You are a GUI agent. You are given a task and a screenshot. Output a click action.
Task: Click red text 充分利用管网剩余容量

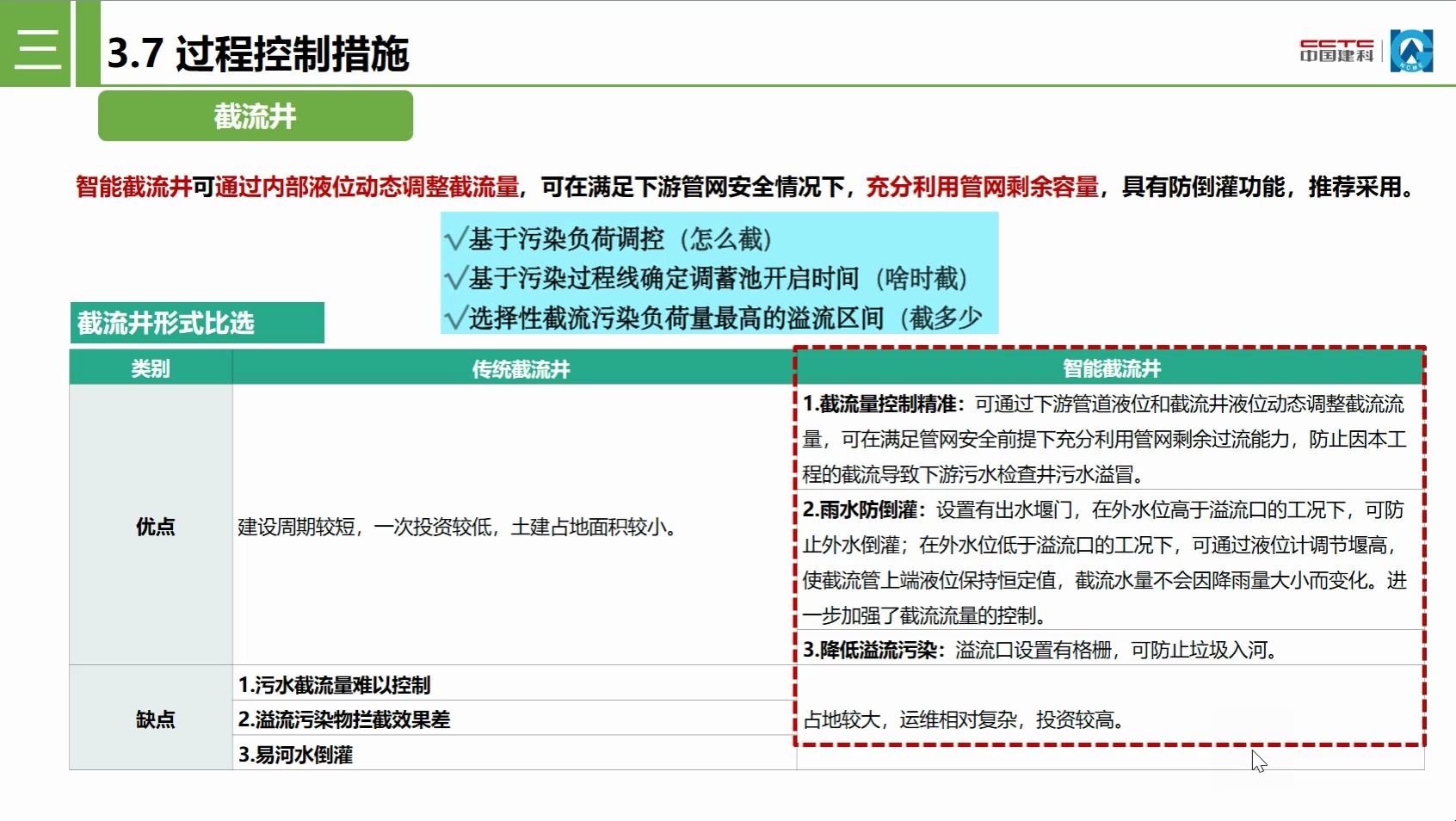pos(982,187)
